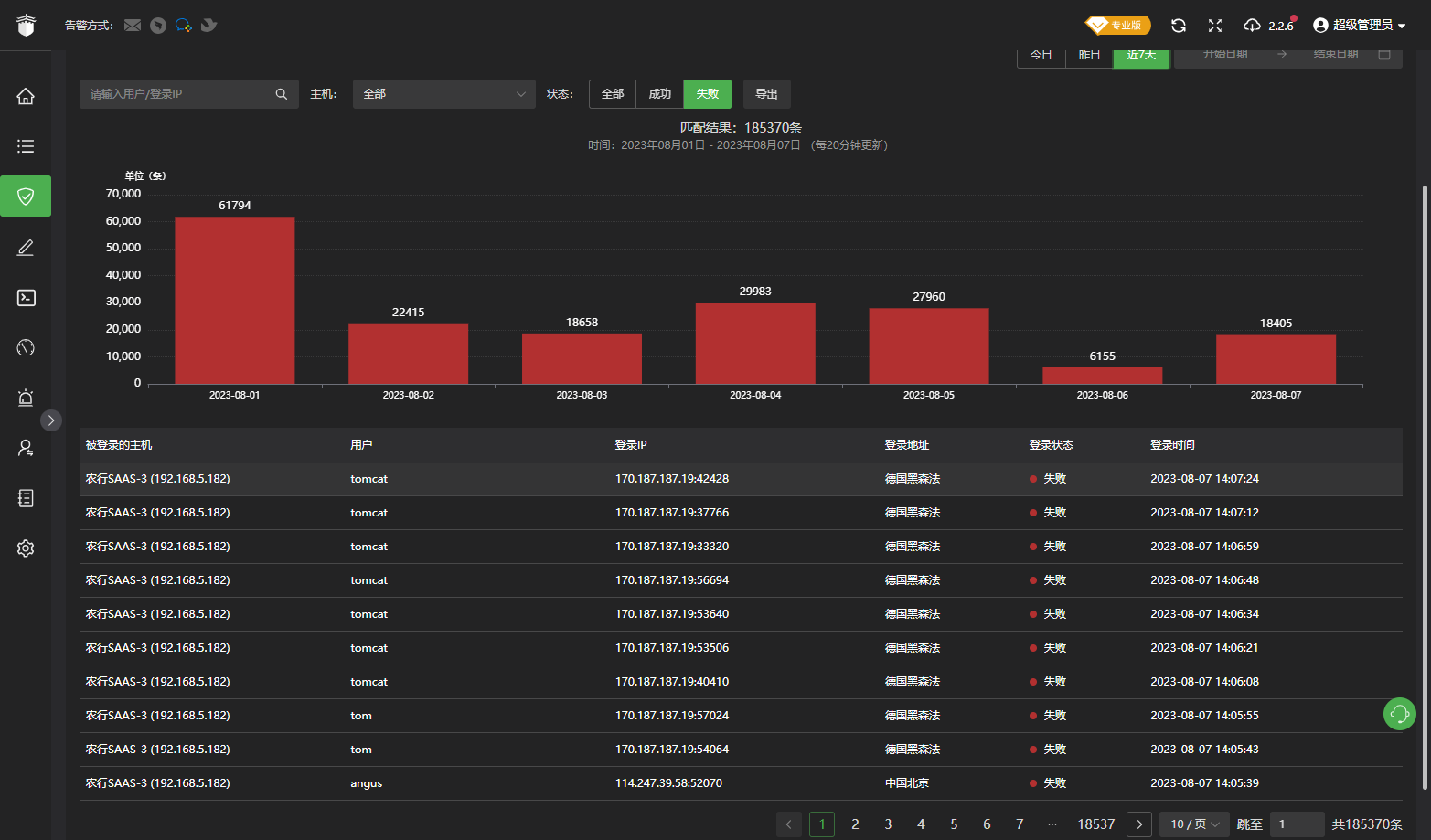Image resolution: width=1431 pixels, height=840 pixels.
Task: Open the log notebook icon in sidebar
Action: (26, 498)
